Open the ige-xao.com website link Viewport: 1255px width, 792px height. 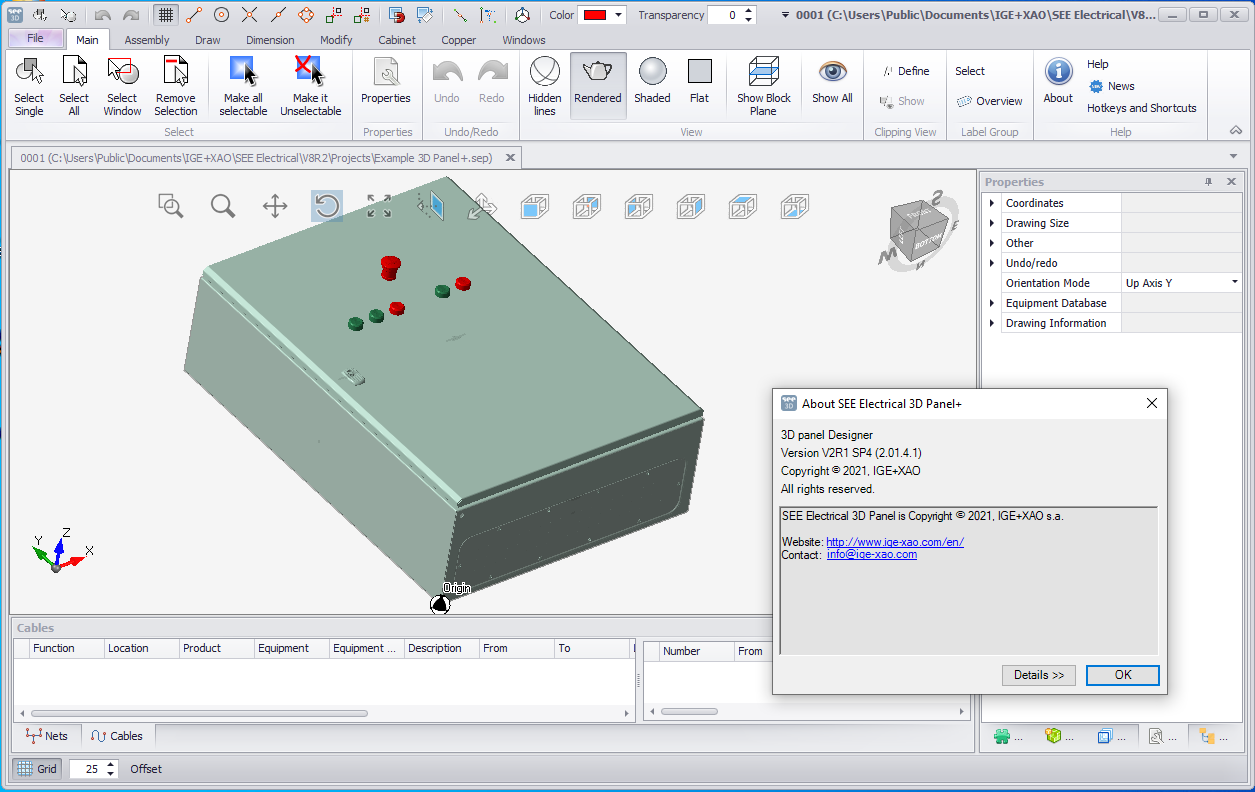pyautogui.click(x=895, y=542)
